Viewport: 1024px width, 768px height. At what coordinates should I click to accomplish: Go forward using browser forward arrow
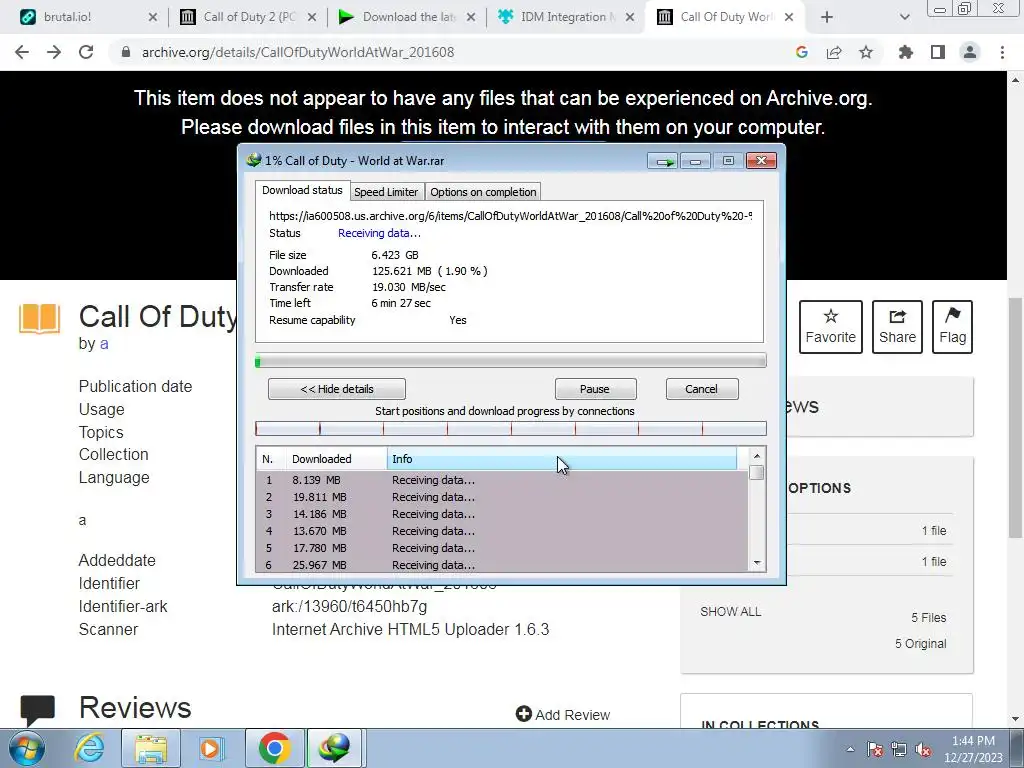click(x=54, y=52)
